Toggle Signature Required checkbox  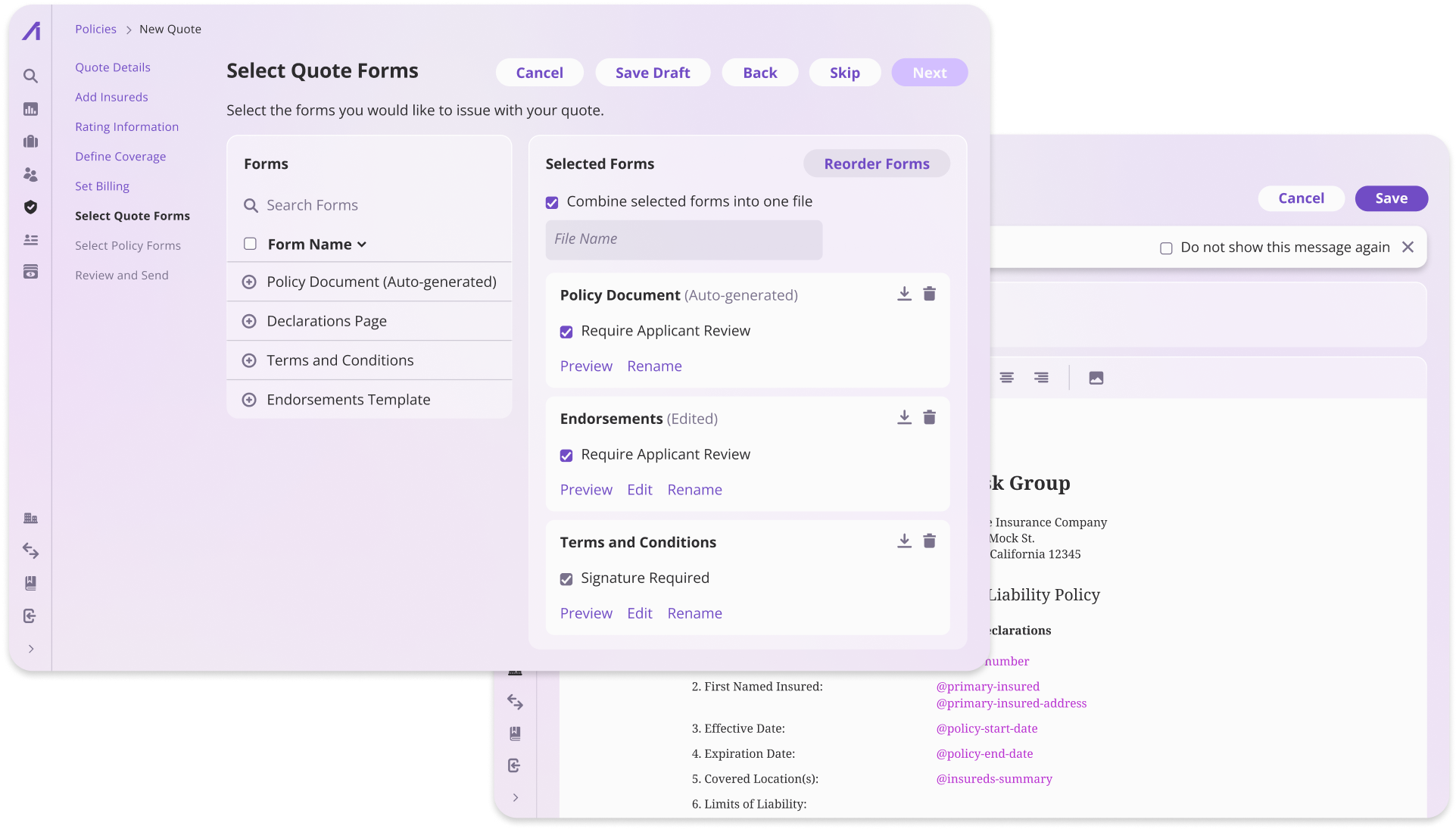(566, 579)
